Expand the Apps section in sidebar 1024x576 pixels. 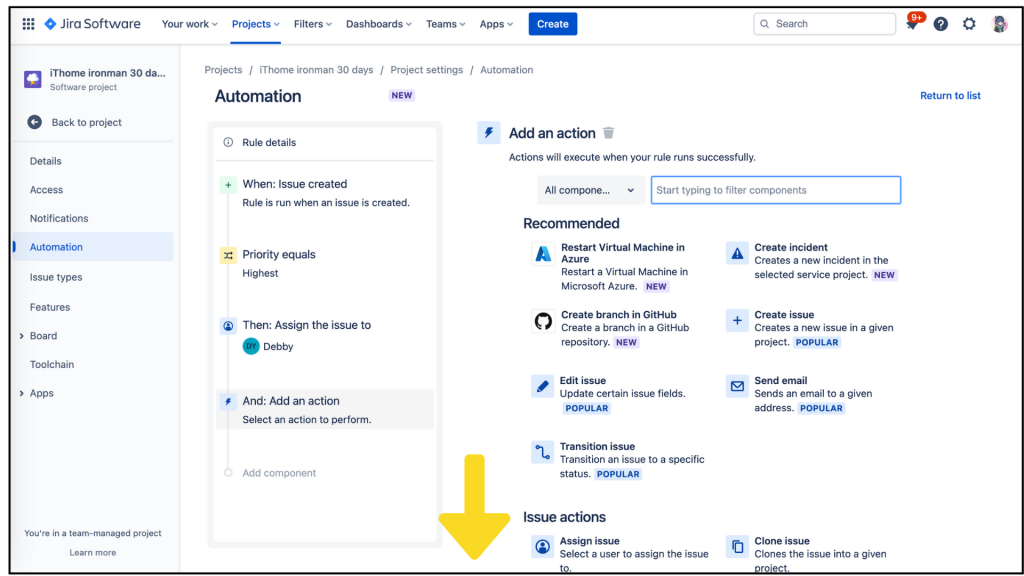pyautogui.click(x=22, y=393)
